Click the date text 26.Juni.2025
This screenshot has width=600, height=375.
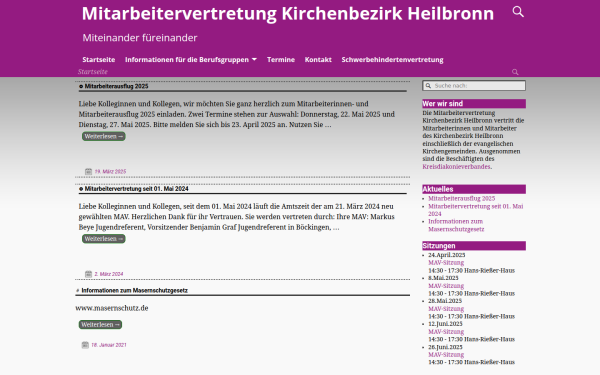tap(445, 347)
